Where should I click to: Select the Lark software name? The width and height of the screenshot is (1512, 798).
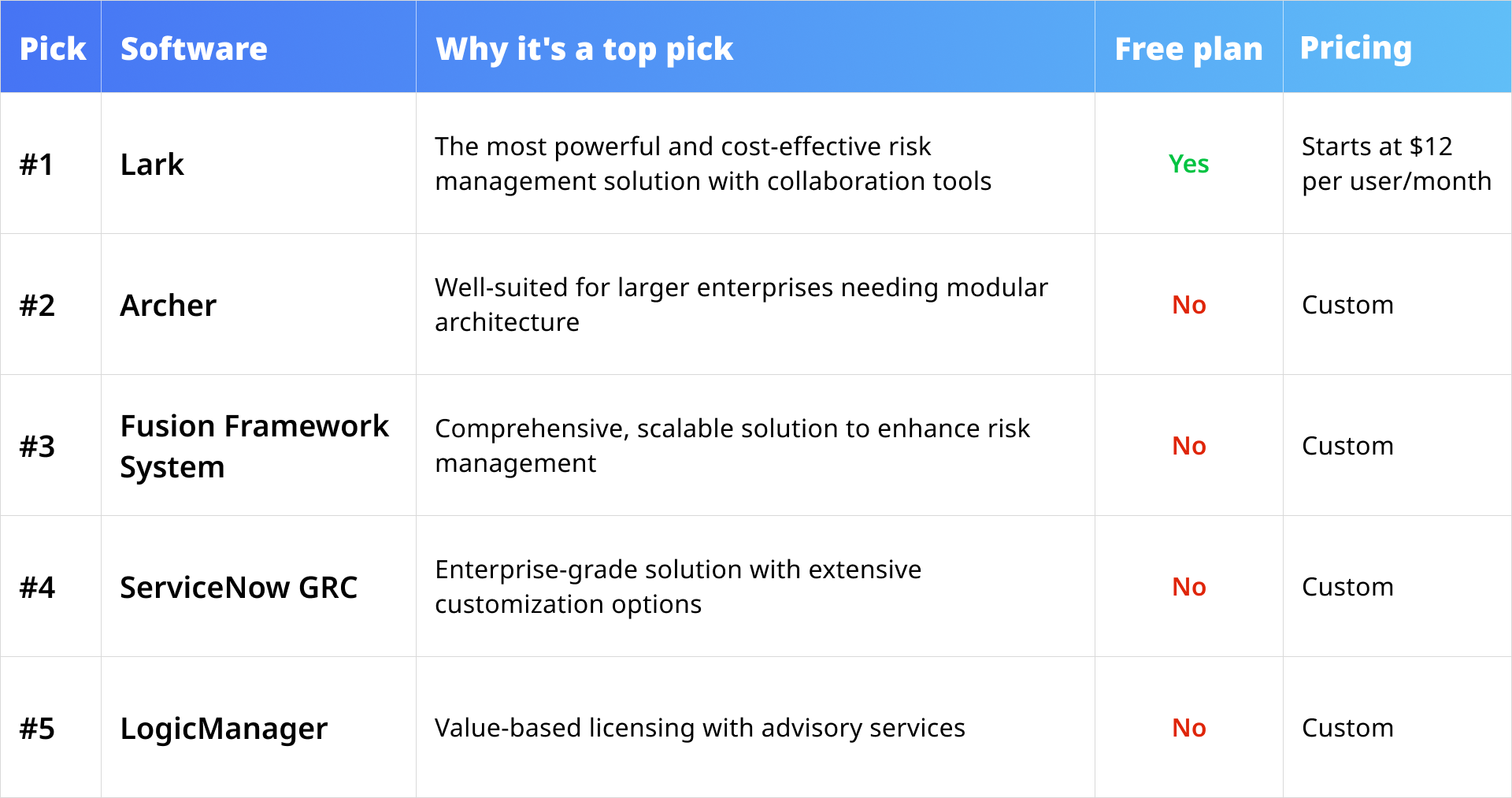click(x=152, y=164)
